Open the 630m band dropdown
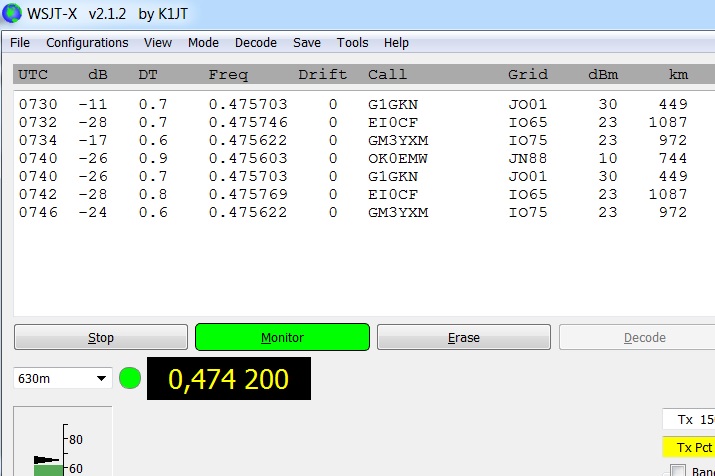 pyautogui.click(x=62, y=379)
